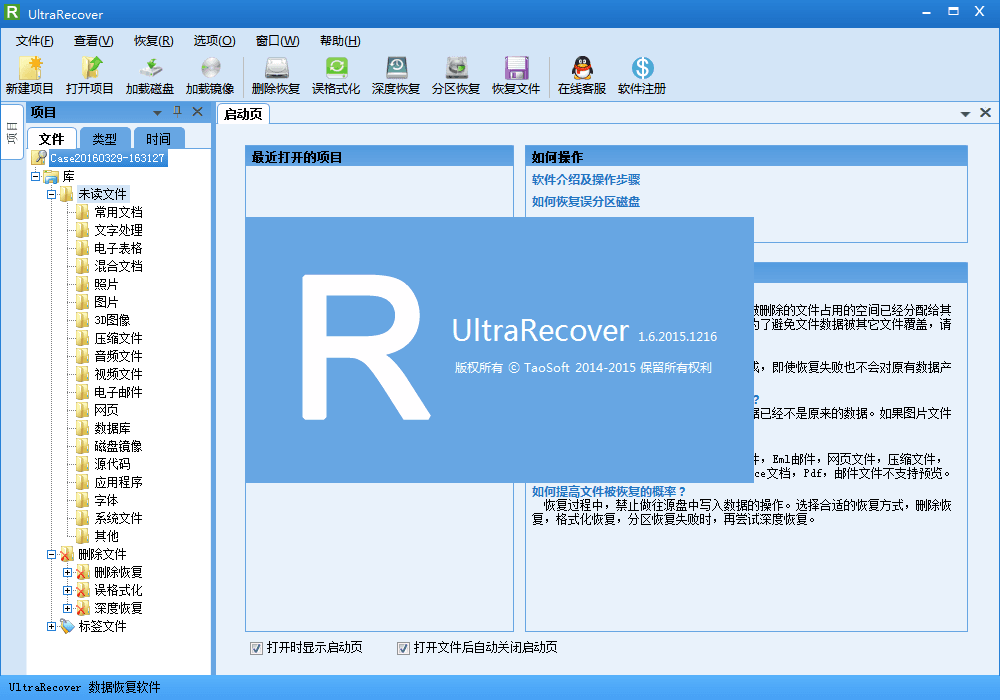The width and height of the screenshot is (1000, 700).
Task: Select the 启动页 document tab
Action: 244,114
